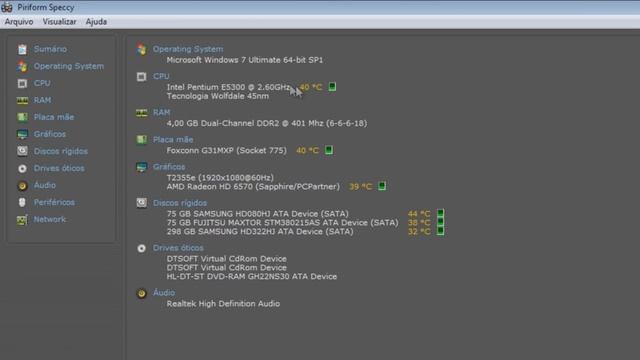Click the 32 °C disk temperature indicator
This screenshot has height=360, width=640.
440,231
